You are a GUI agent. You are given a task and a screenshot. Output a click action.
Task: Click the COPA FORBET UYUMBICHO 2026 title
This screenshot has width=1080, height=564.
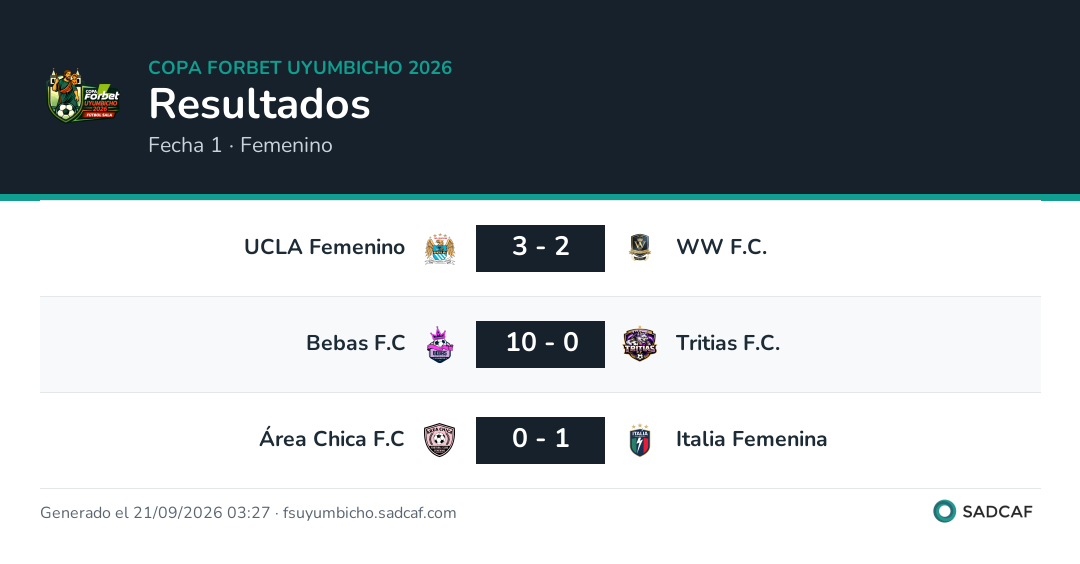[x=300, y=67]
